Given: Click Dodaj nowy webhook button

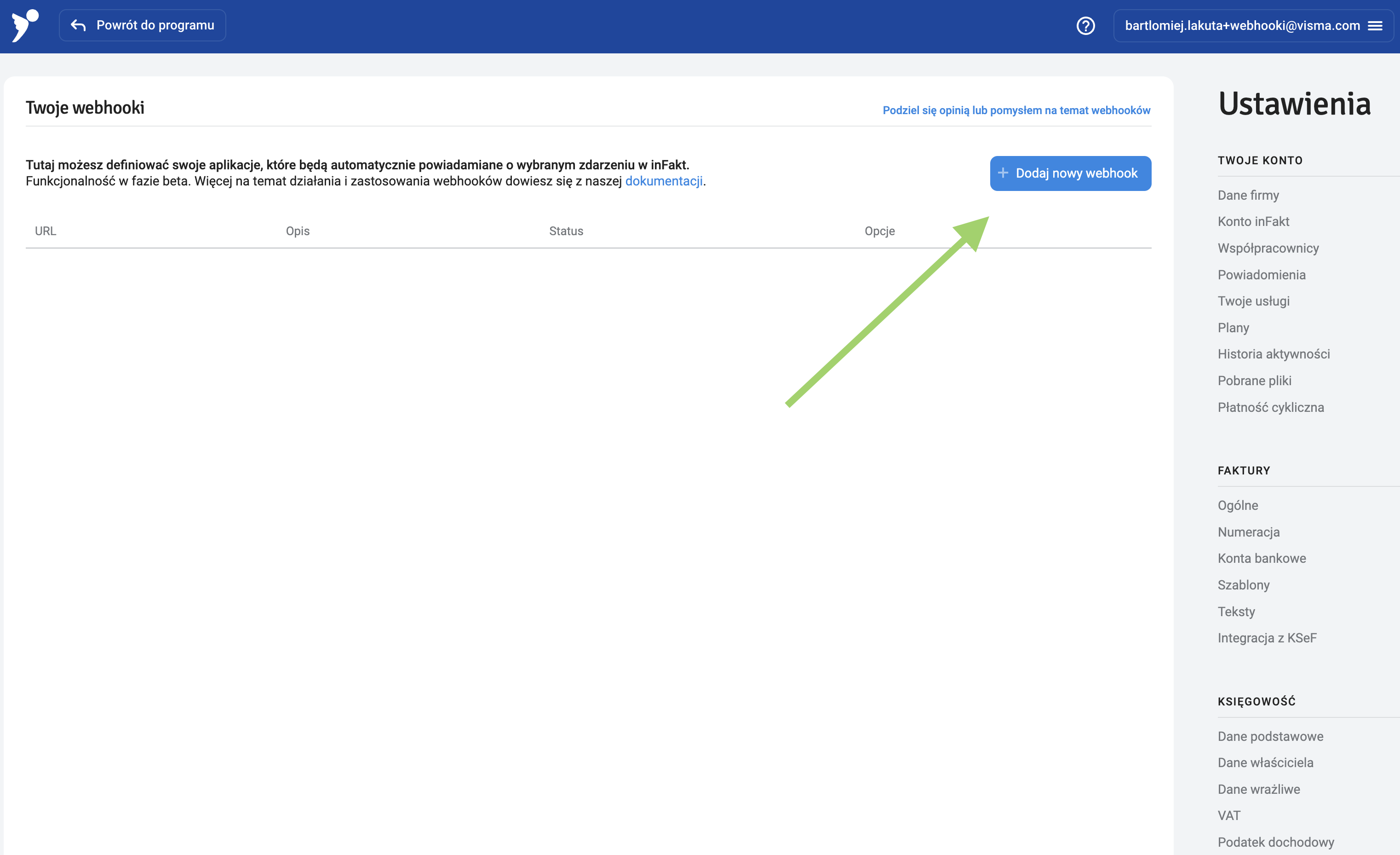Looking at the screenshot, I should 1070,173.
